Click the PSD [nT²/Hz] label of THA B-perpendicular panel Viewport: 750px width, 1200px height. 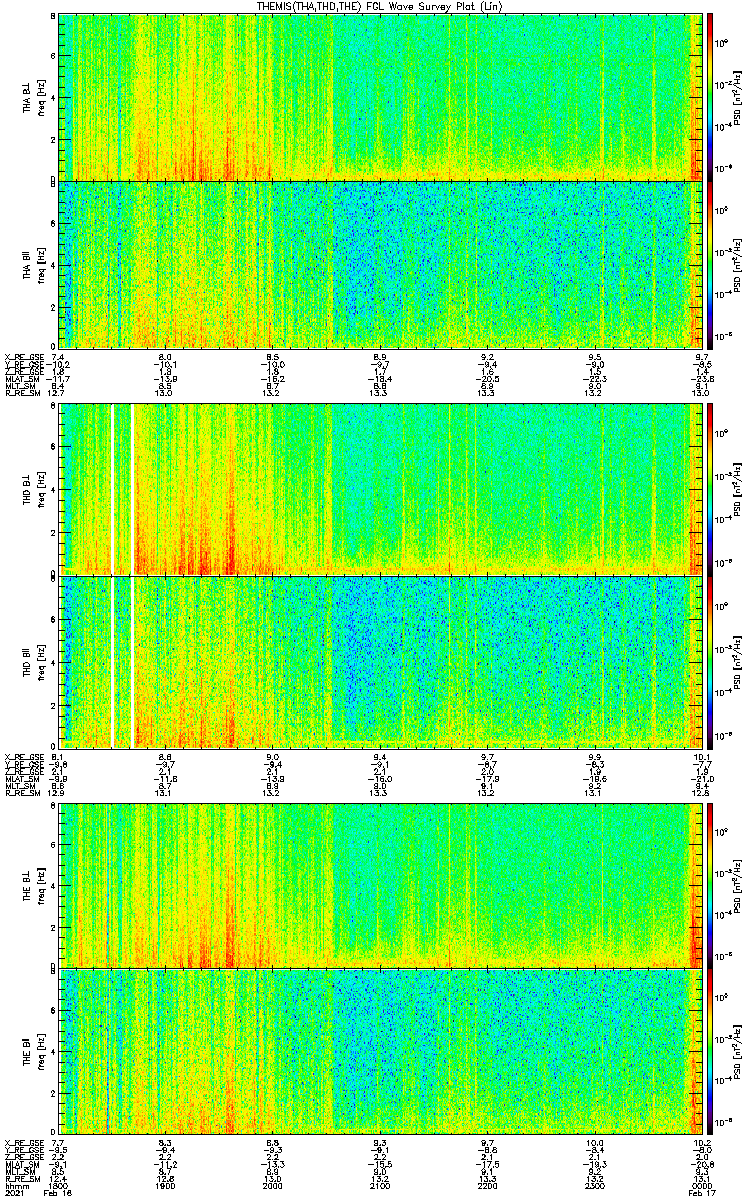[738, 97]
